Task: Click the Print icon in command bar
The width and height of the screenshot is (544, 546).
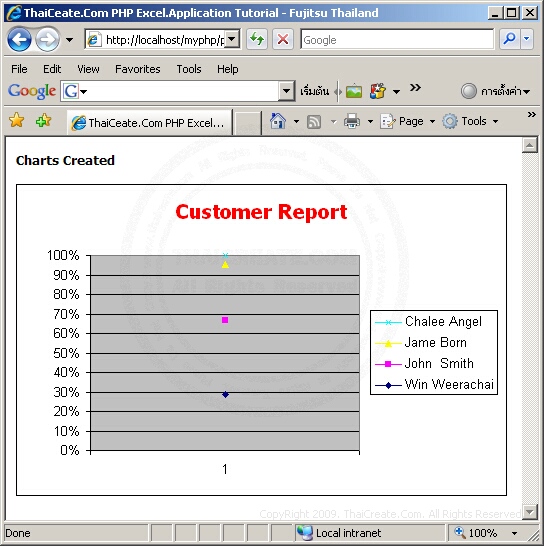Action: pyautogui.click(x=352, y=121)
